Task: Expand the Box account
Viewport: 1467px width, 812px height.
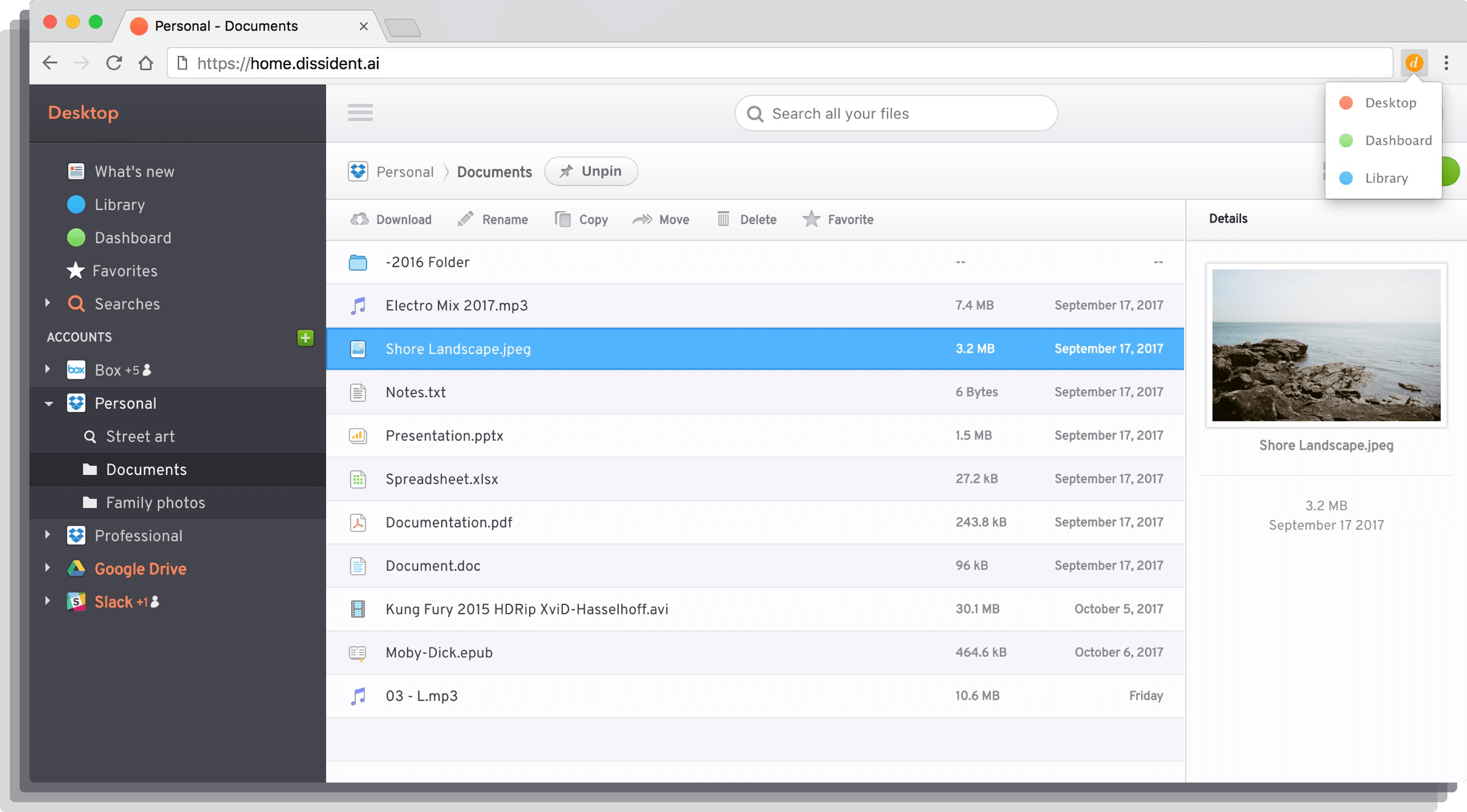Action: coord(48,369)
